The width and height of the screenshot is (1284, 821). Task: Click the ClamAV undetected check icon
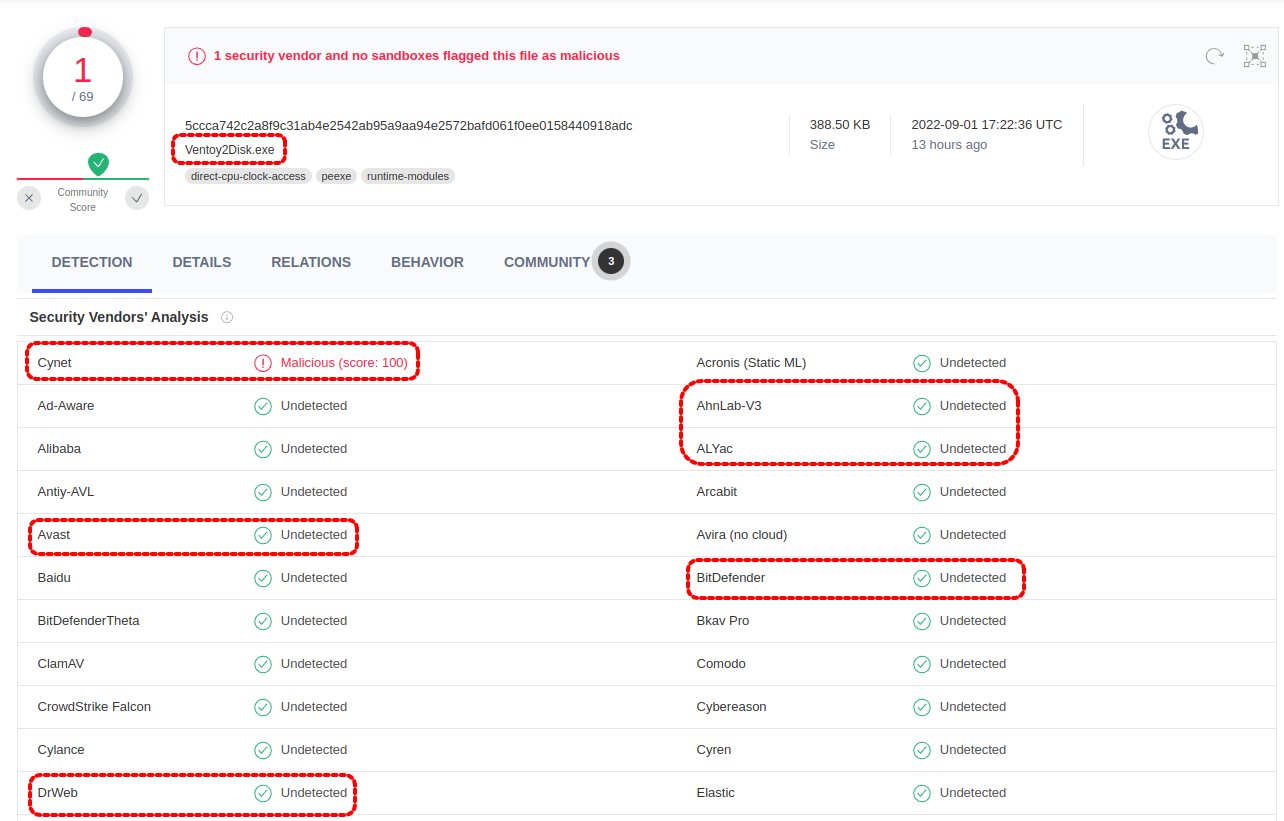[263, 664]
